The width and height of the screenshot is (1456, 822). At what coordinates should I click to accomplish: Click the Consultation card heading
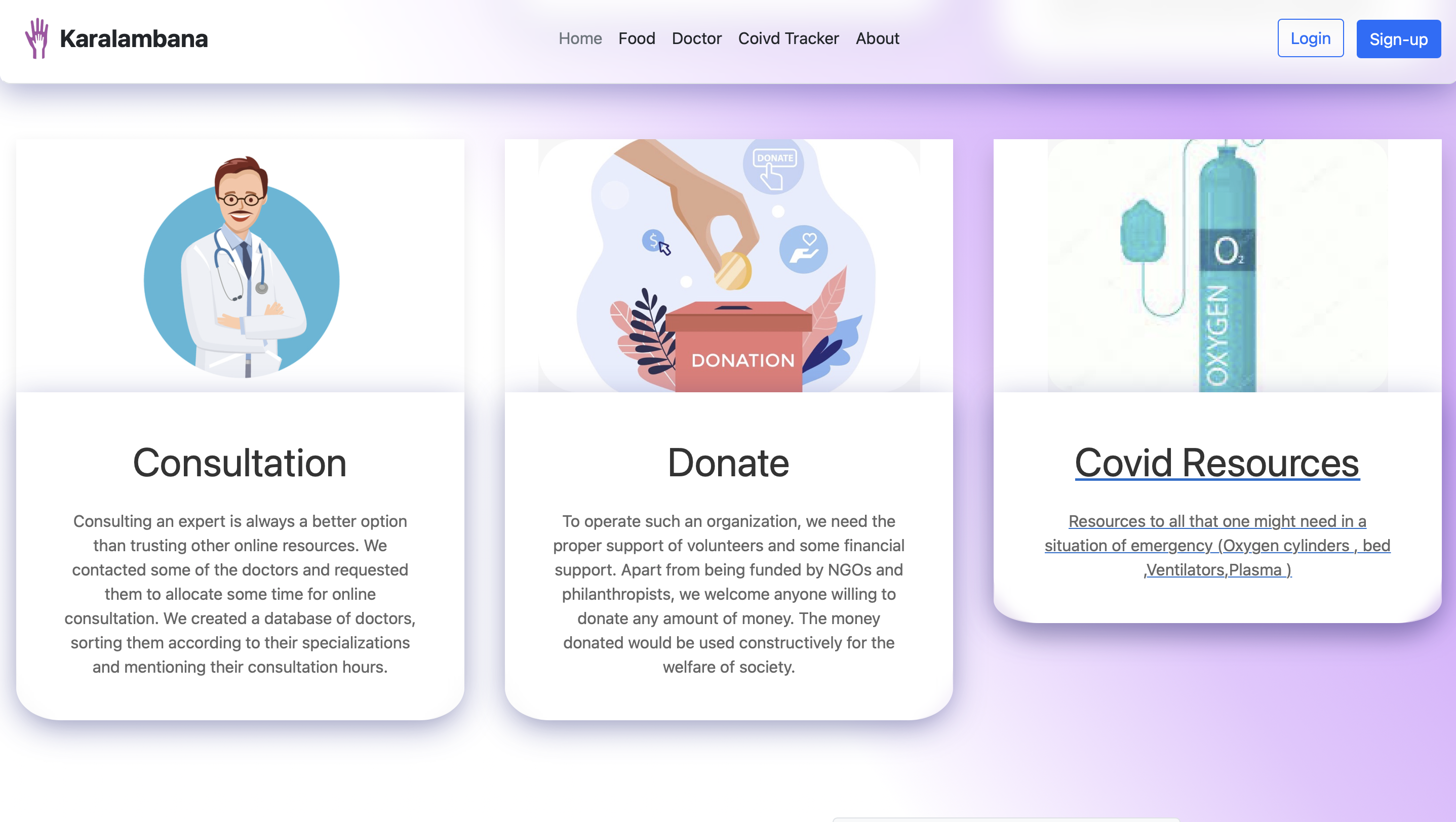pos(240,463)
